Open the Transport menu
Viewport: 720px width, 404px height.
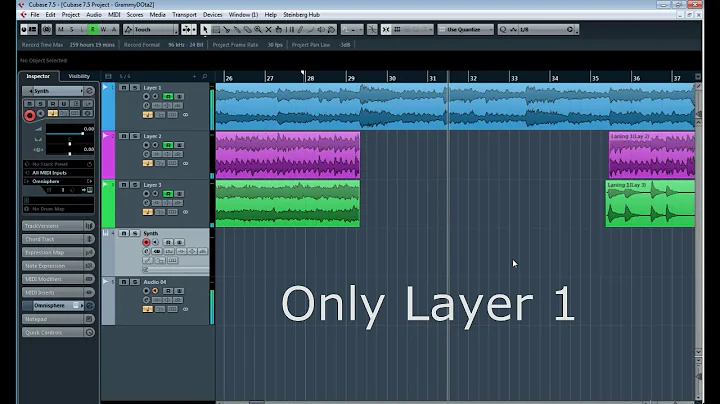pos(184,15)
